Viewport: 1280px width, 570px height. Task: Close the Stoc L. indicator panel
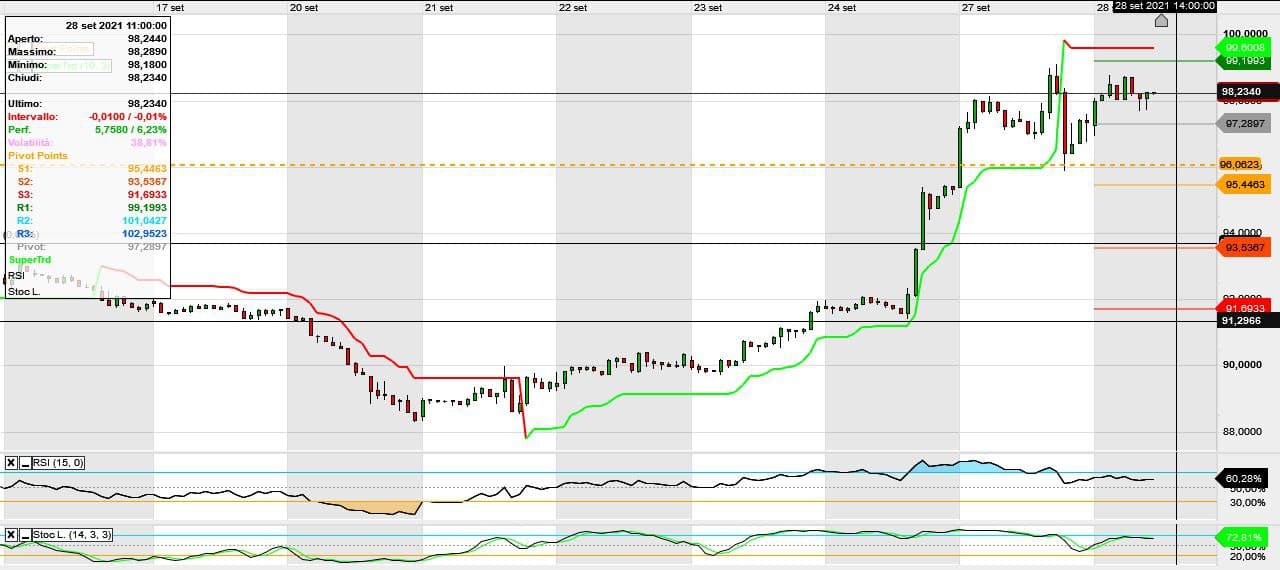[11, 535]
